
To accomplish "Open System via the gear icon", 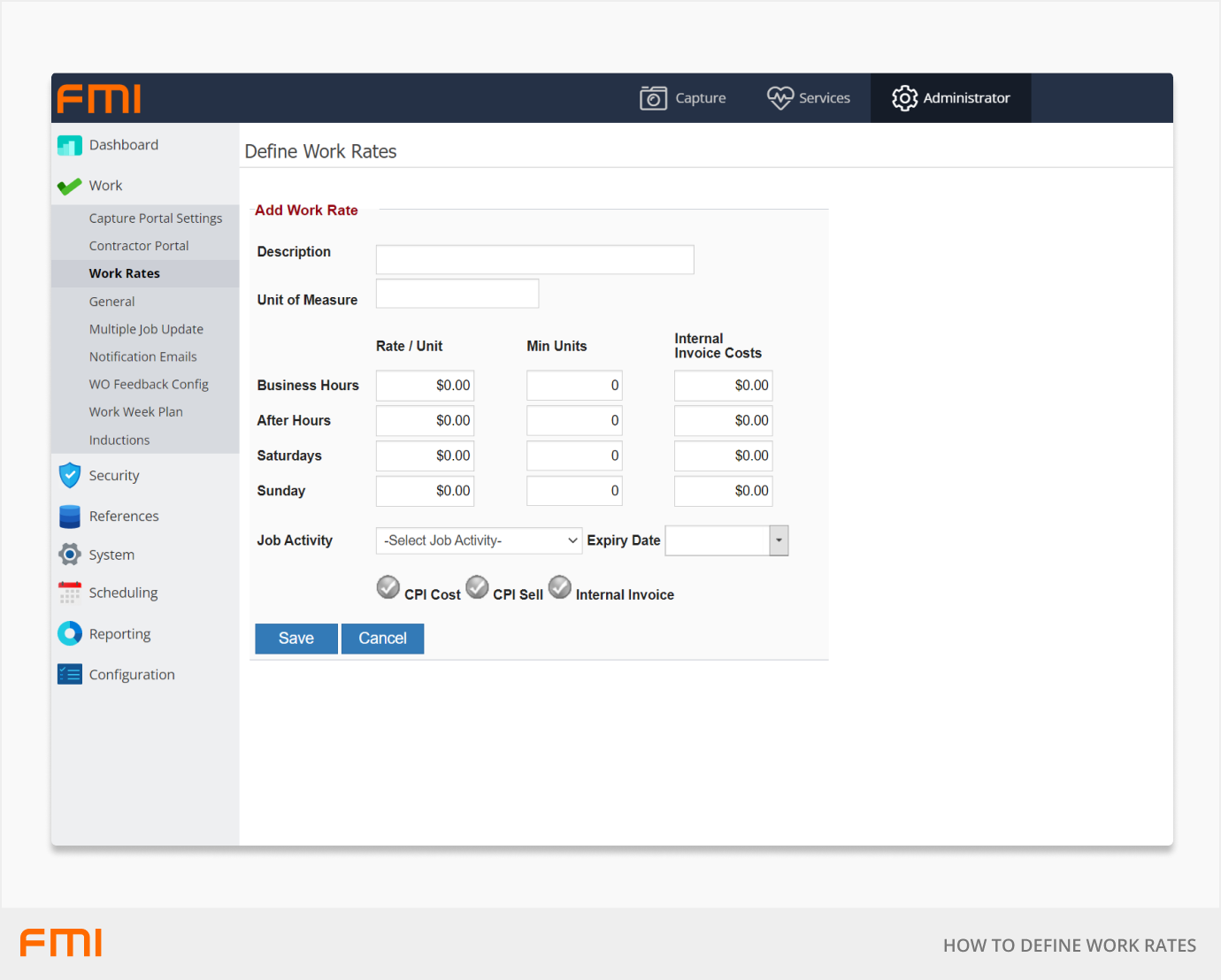I will 69,555.
